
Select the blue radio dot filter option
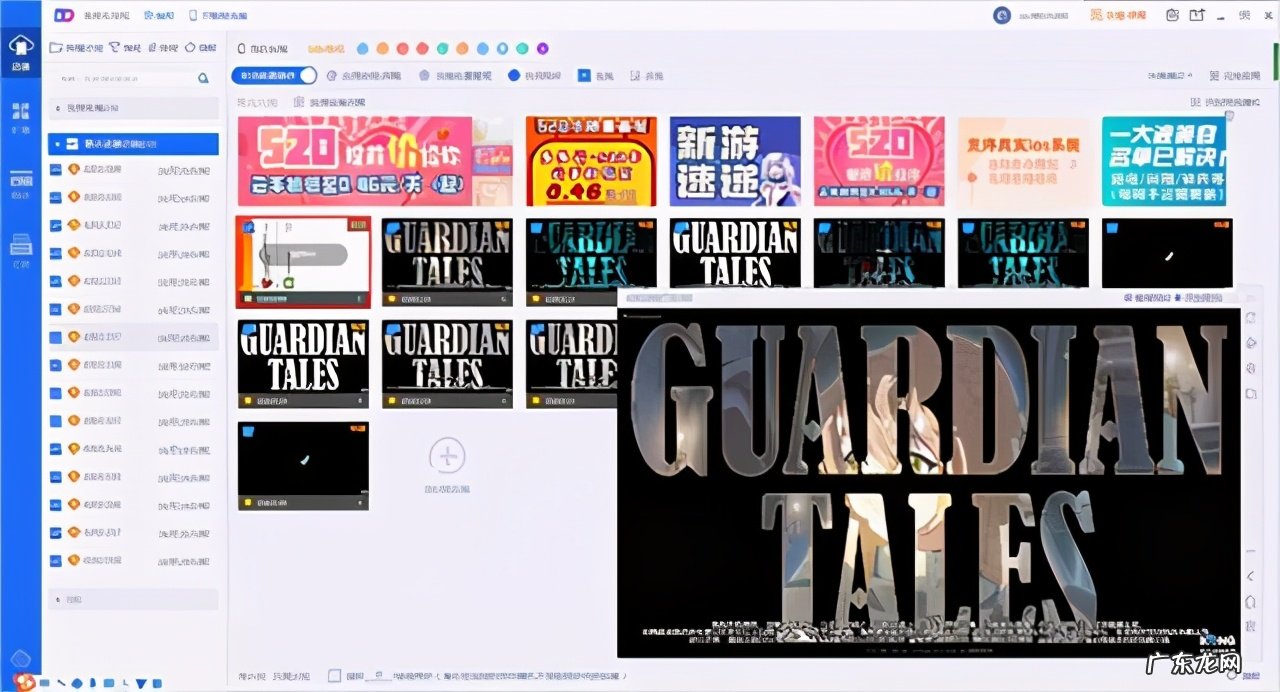click(x=514, y=75)
